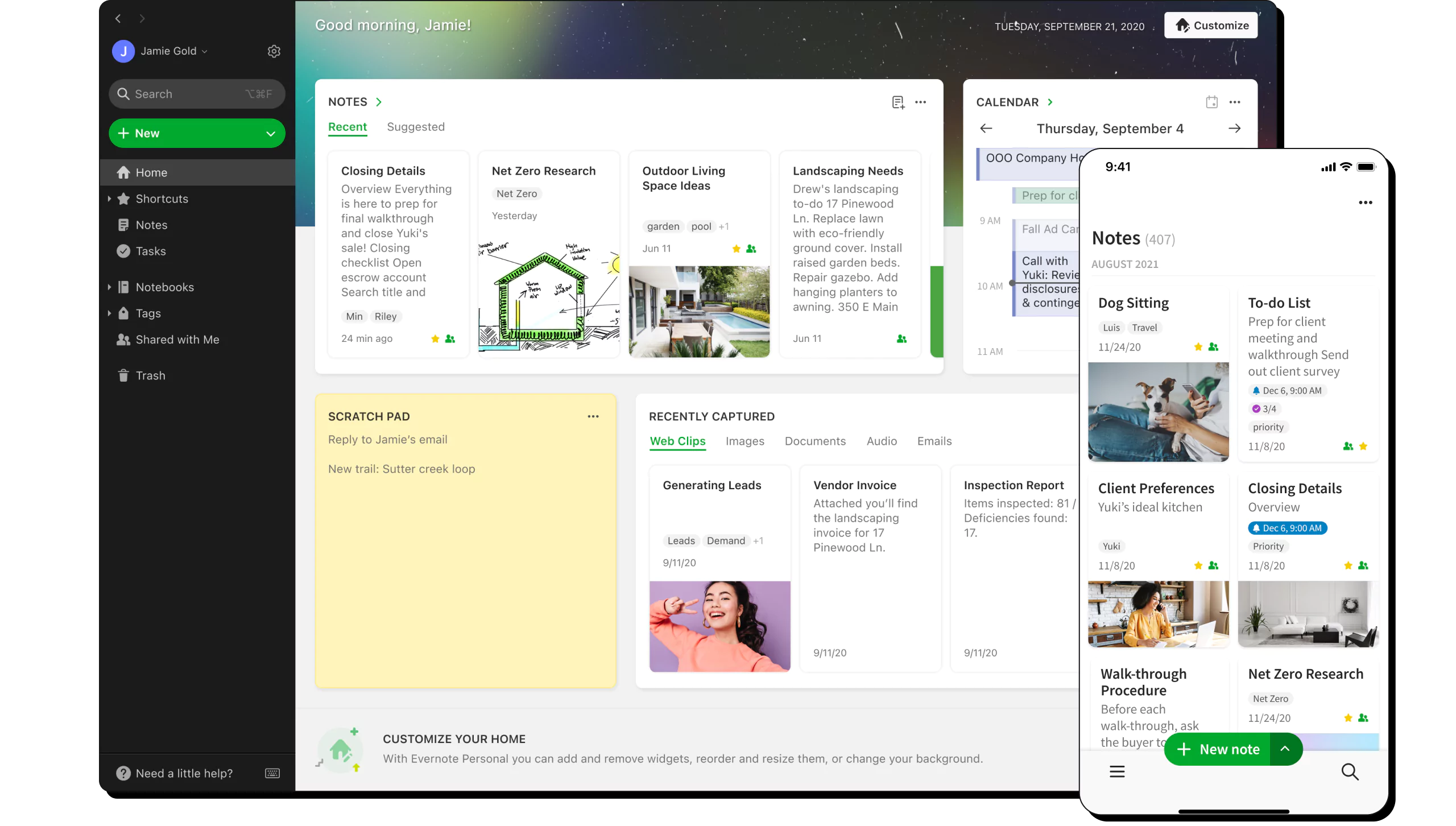Open Tasks in the sidebar

coord(150,251)
